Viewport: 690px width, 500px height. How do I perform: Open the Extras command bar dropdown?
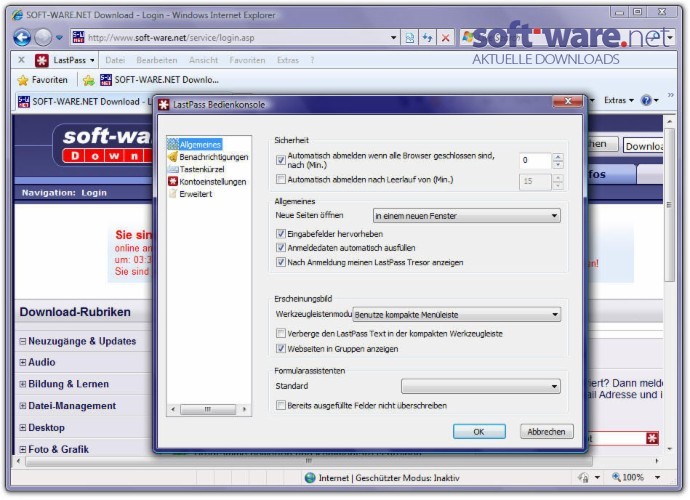tap(619, 100)
